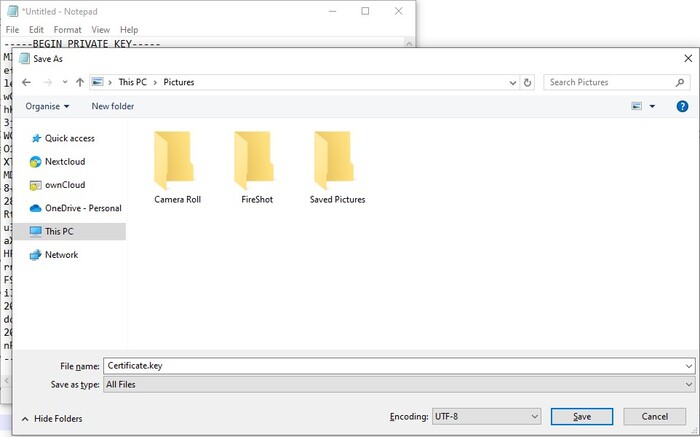Create a New folder

[x=112, y=106]
